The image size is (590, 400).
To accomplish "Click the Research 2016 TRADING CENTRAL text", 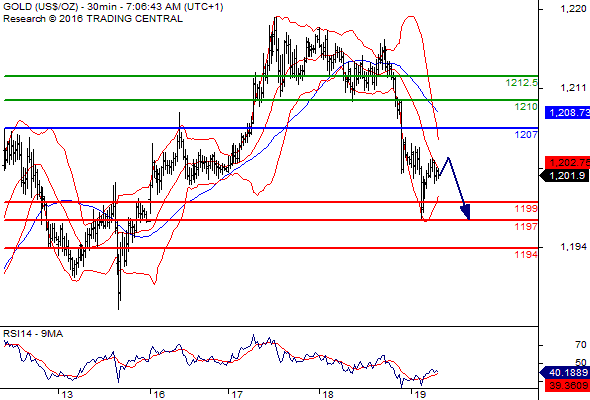I will coord(93,19).
